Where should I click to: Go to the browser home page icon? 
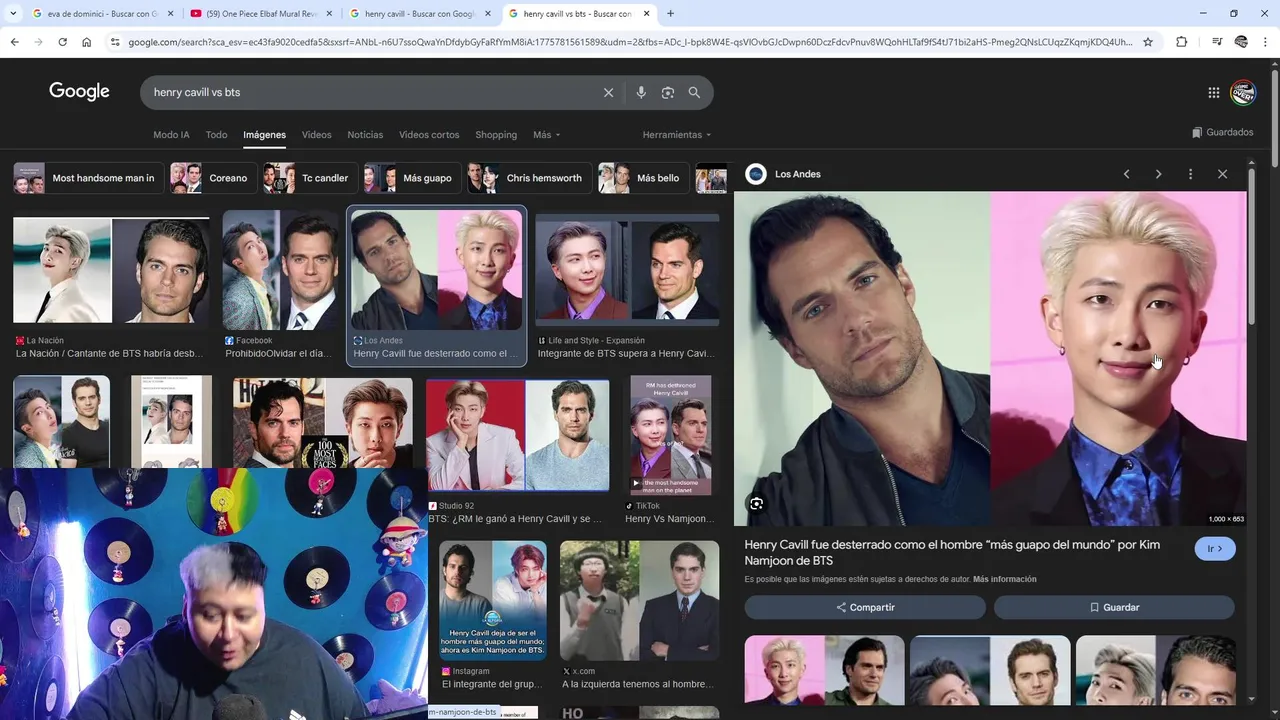(87, 42)
